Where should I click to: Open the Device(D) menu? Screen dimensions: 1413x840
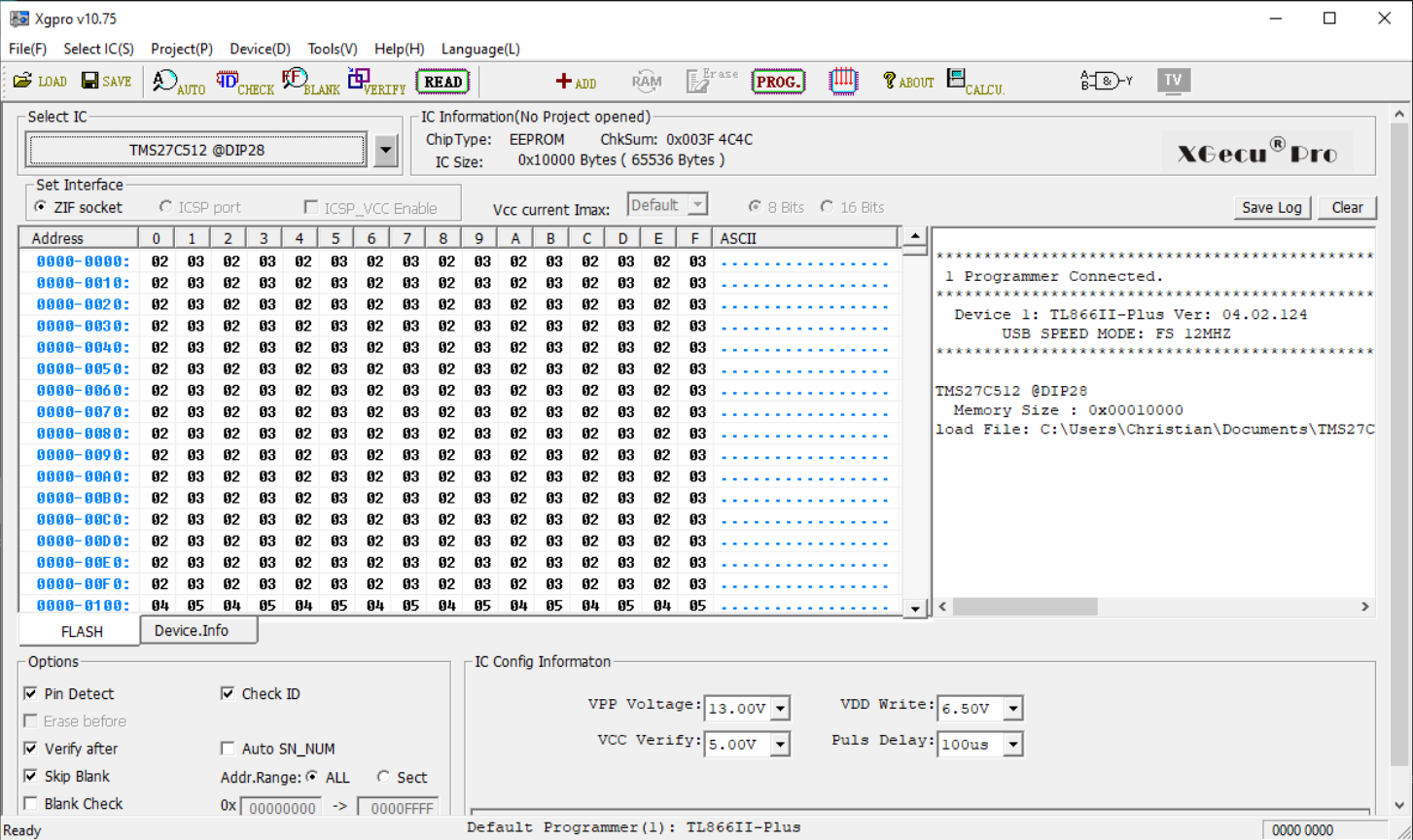tap(260, 49)
